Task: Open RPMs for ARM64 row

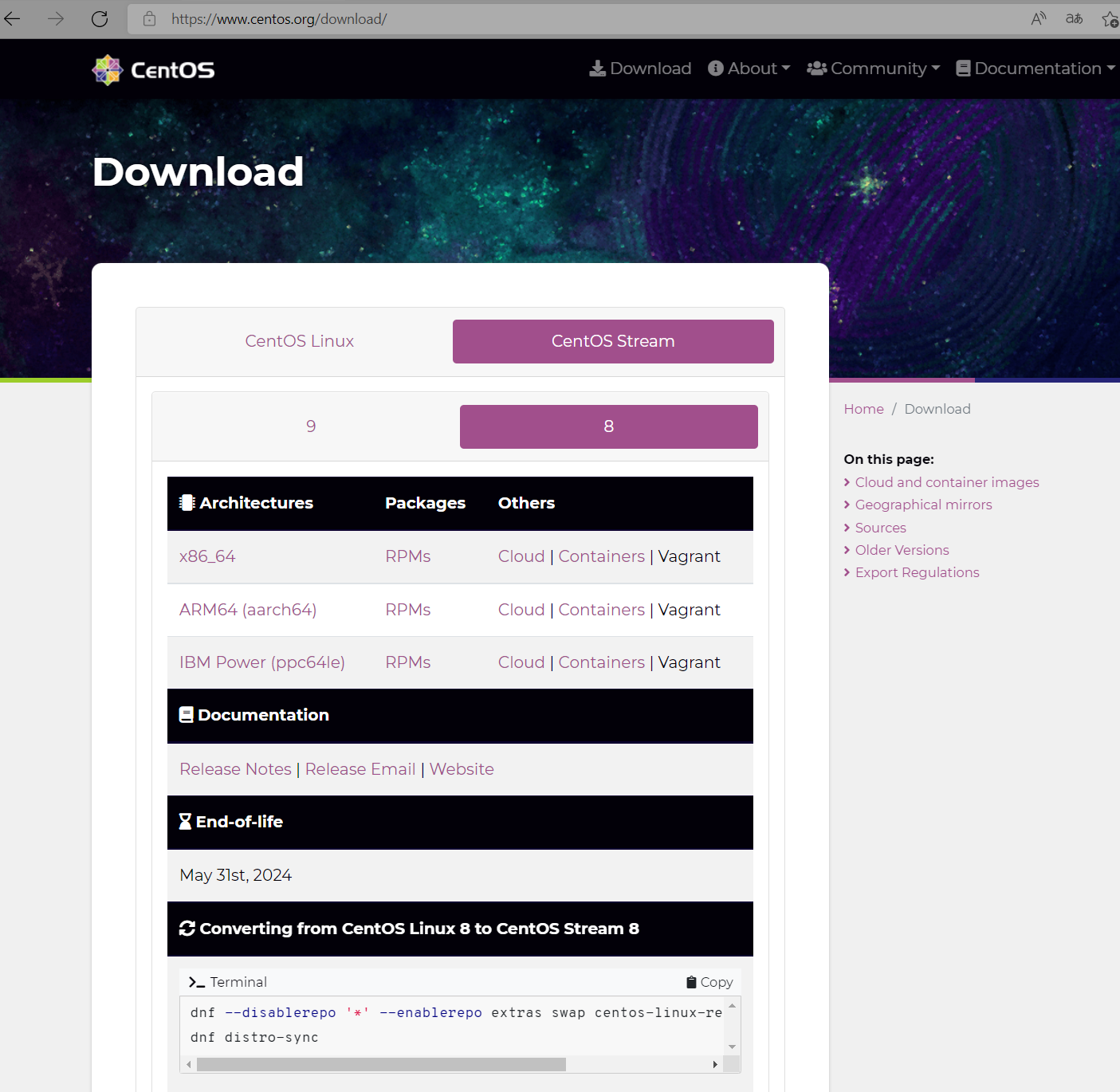Action: point(408,610)
